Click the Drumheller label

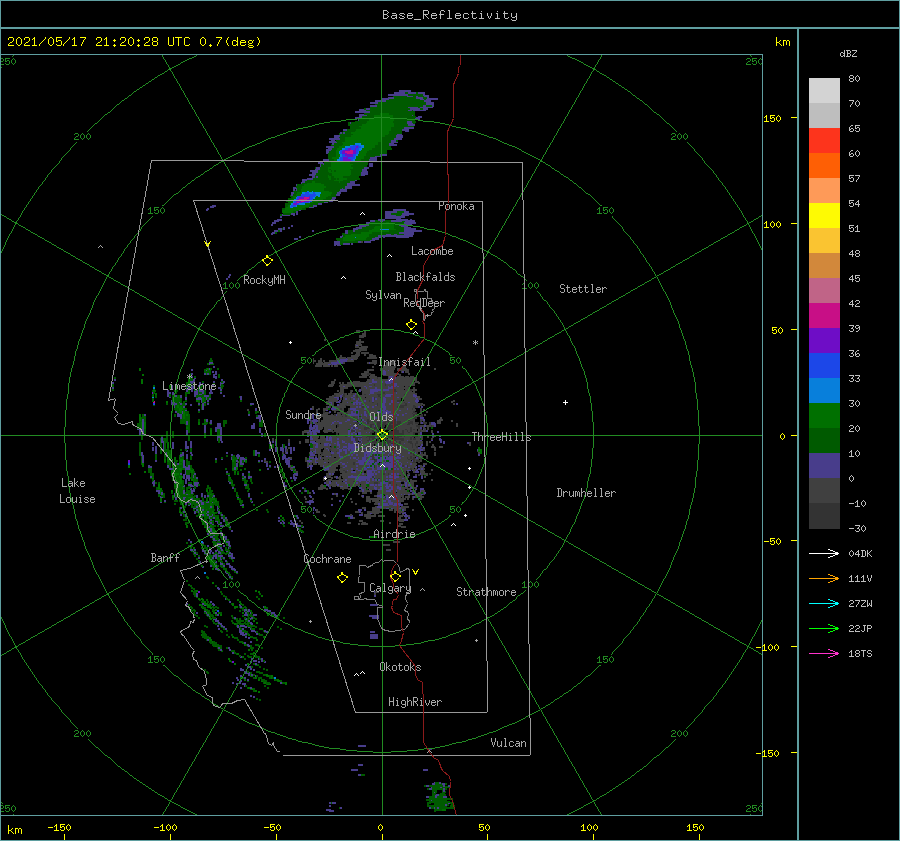coord(586,493)
